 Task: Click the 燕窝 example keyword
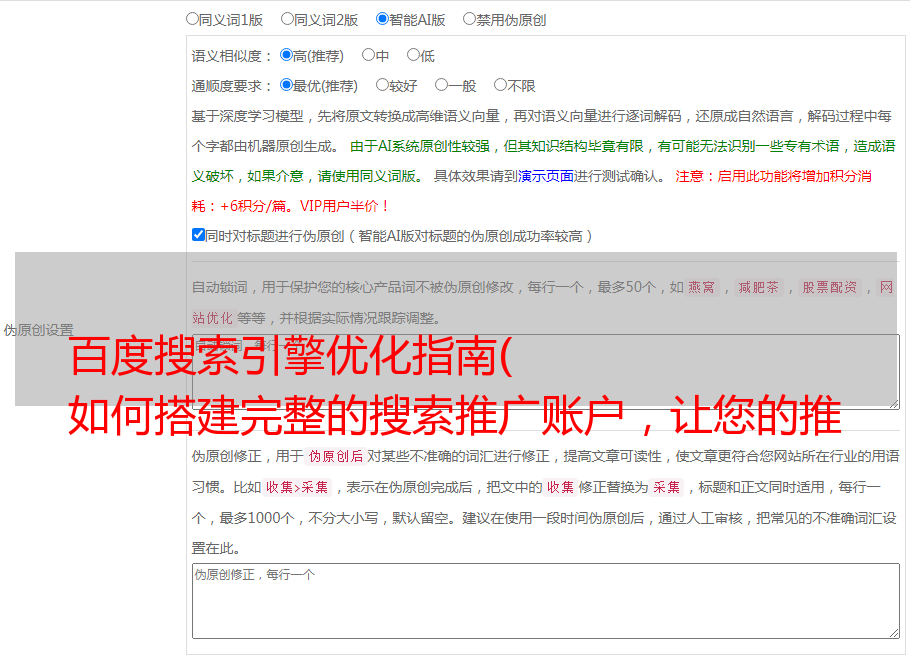click(x=701, y=287)
